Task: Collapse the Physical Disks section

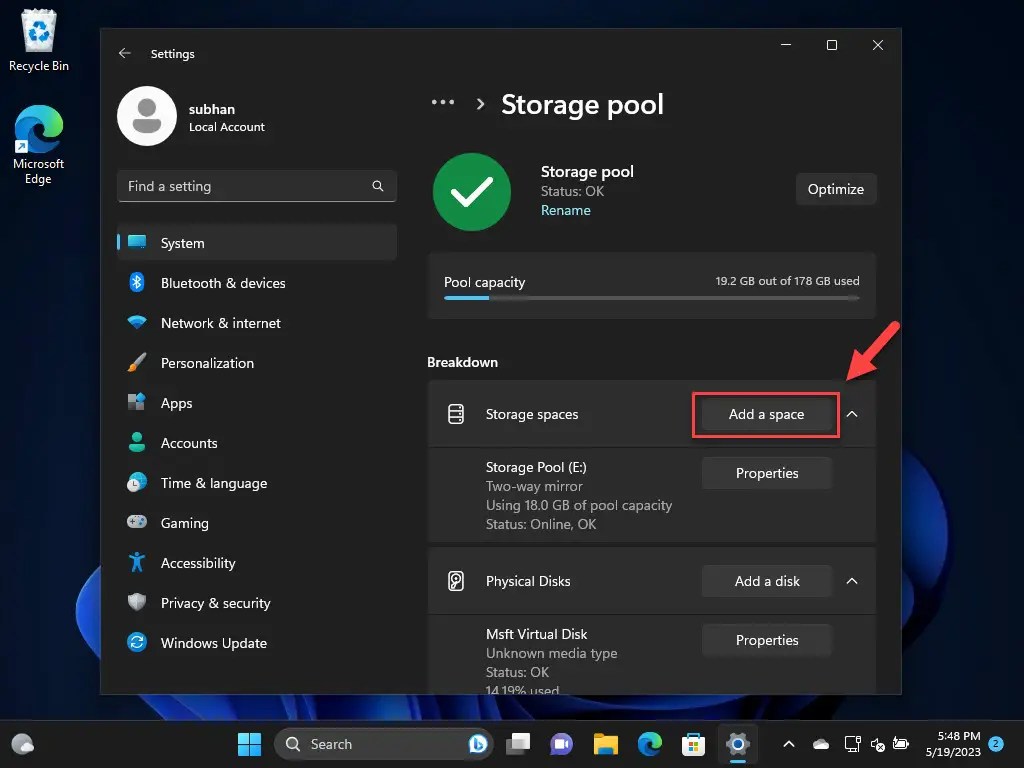Action: [x=852, y=581]
